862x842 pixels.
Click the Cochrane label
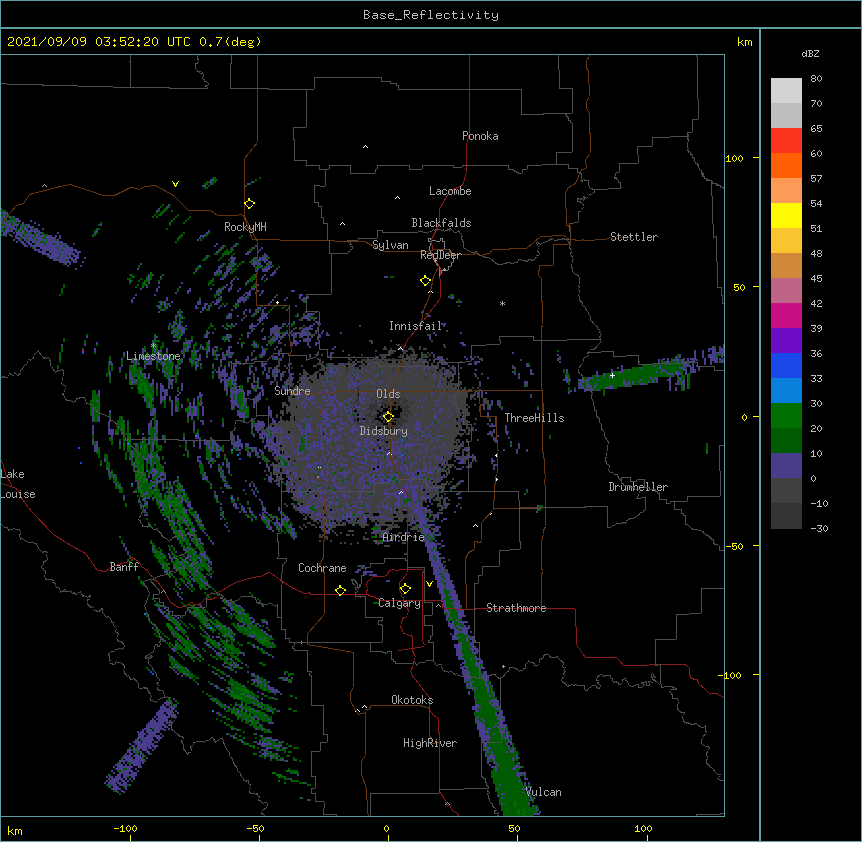click(322, 568)
